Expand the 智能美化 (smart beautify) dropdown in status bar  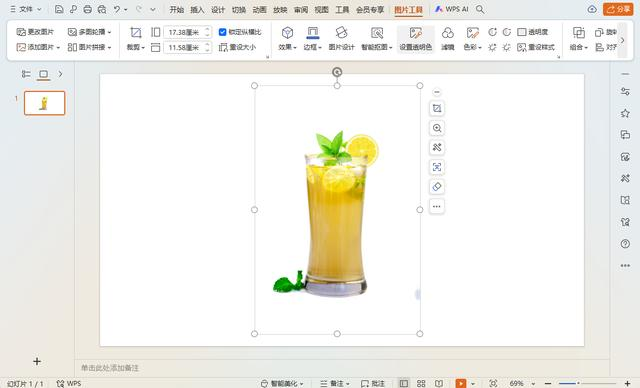coord(282,384)
